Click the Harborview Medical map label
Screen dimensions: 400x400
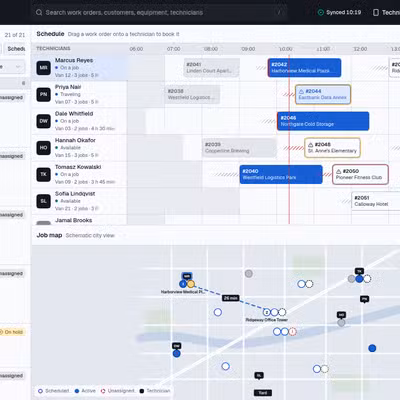click(x=183, y=292)
